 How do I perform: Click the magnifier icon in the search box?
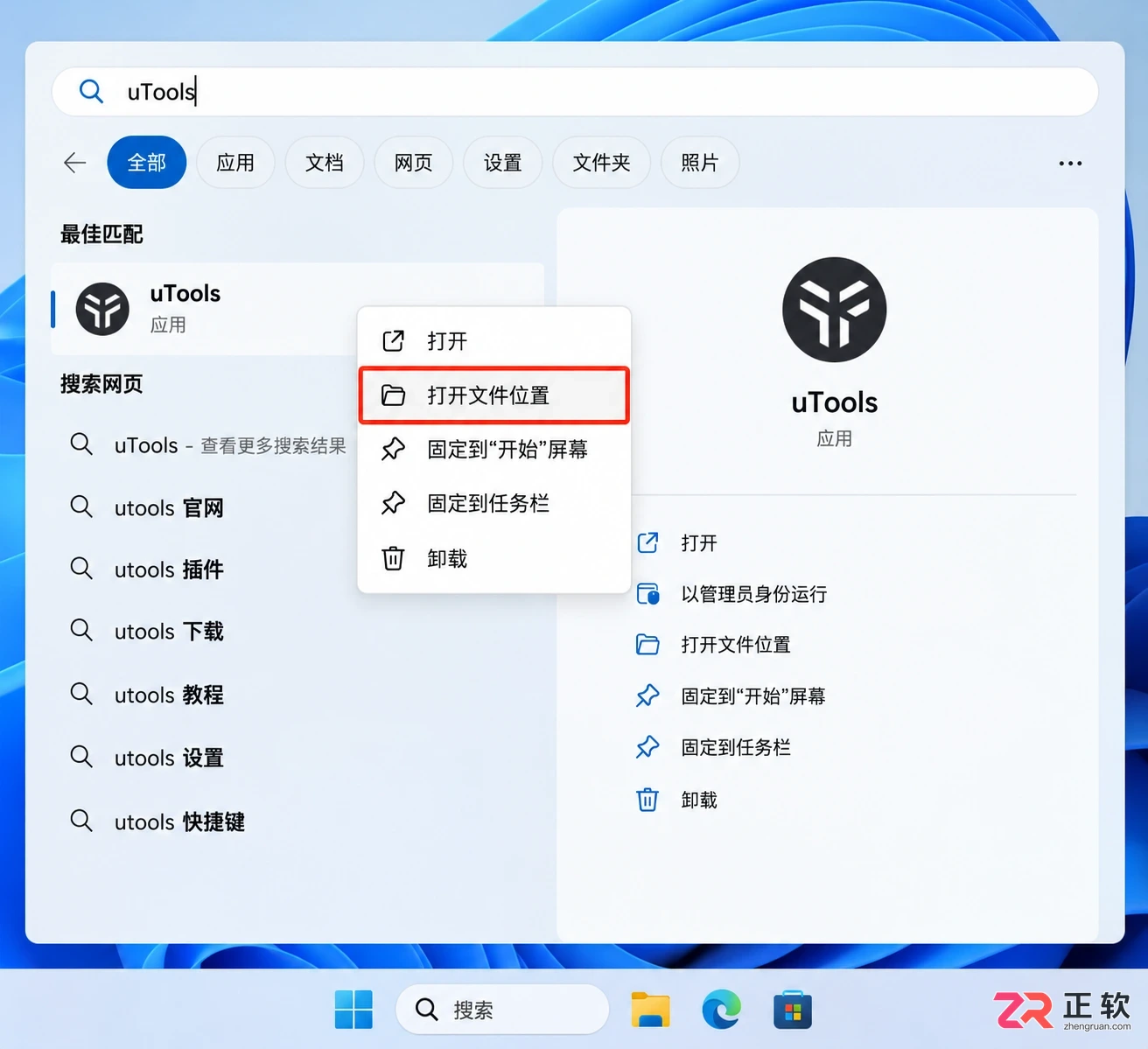(x=91, y=91)
